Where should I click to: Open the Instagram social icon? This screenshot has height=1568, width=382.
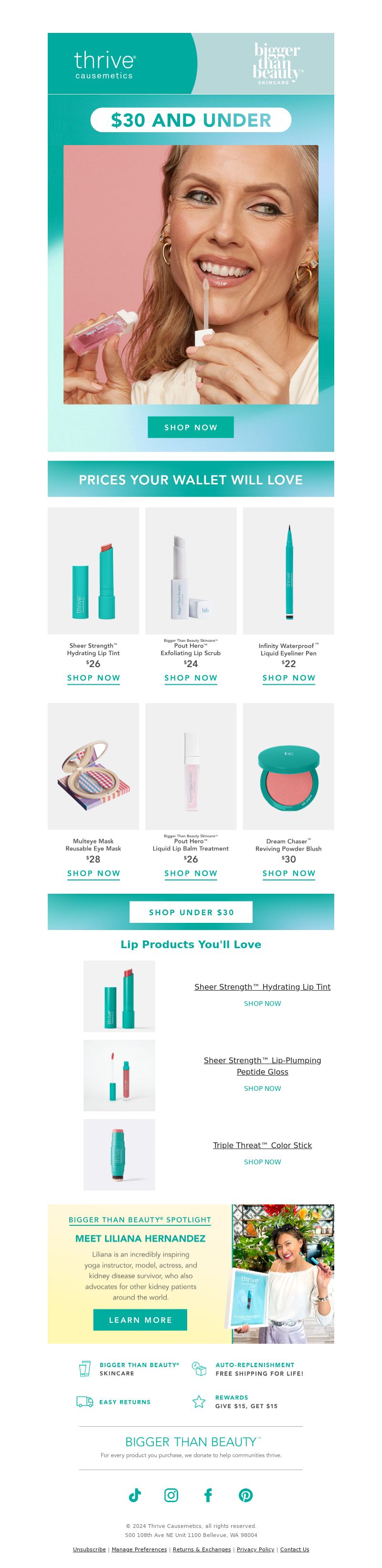point(172,1495)
